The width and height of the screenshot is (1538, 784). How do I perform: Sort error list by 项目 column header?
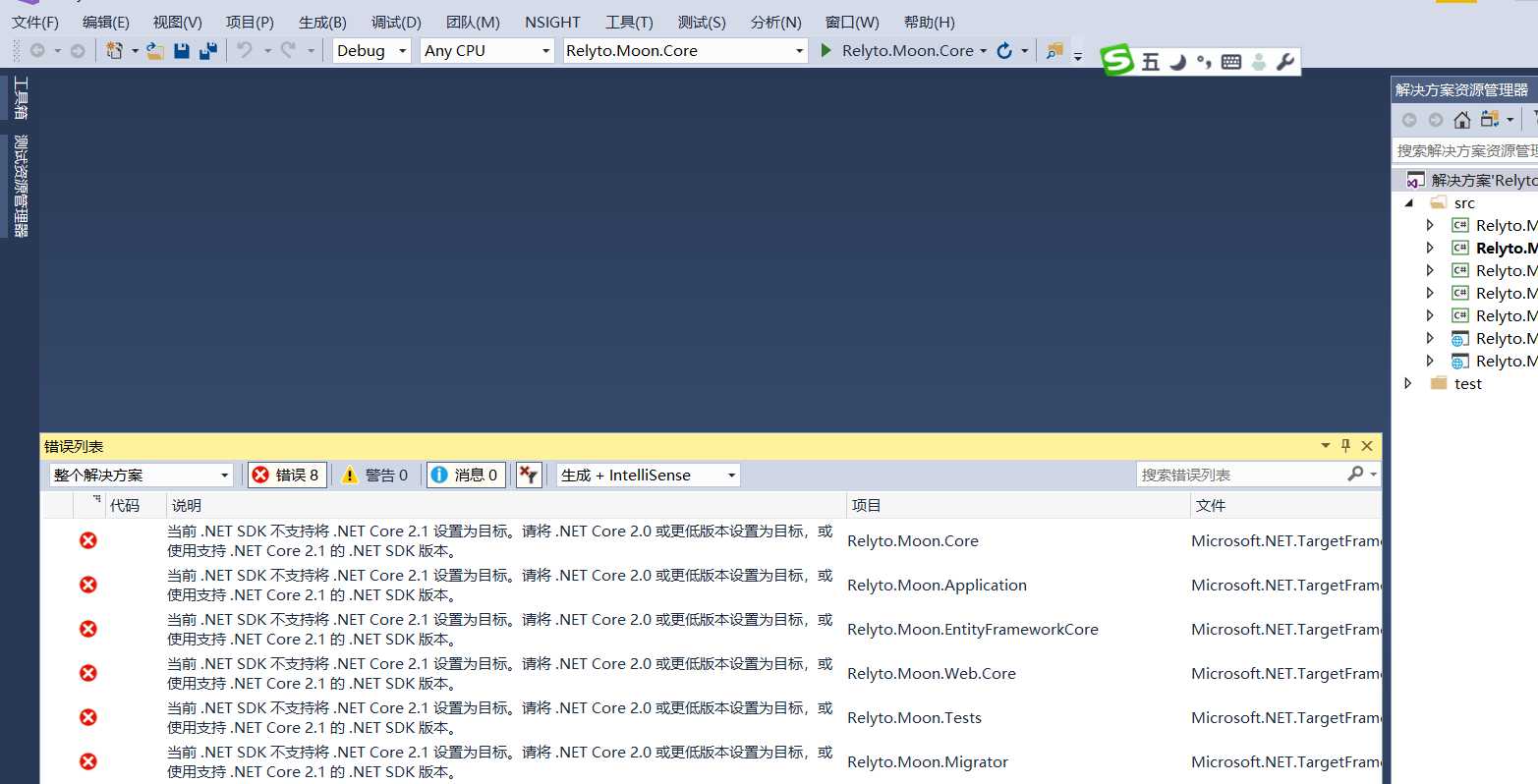click(1018, 505)
